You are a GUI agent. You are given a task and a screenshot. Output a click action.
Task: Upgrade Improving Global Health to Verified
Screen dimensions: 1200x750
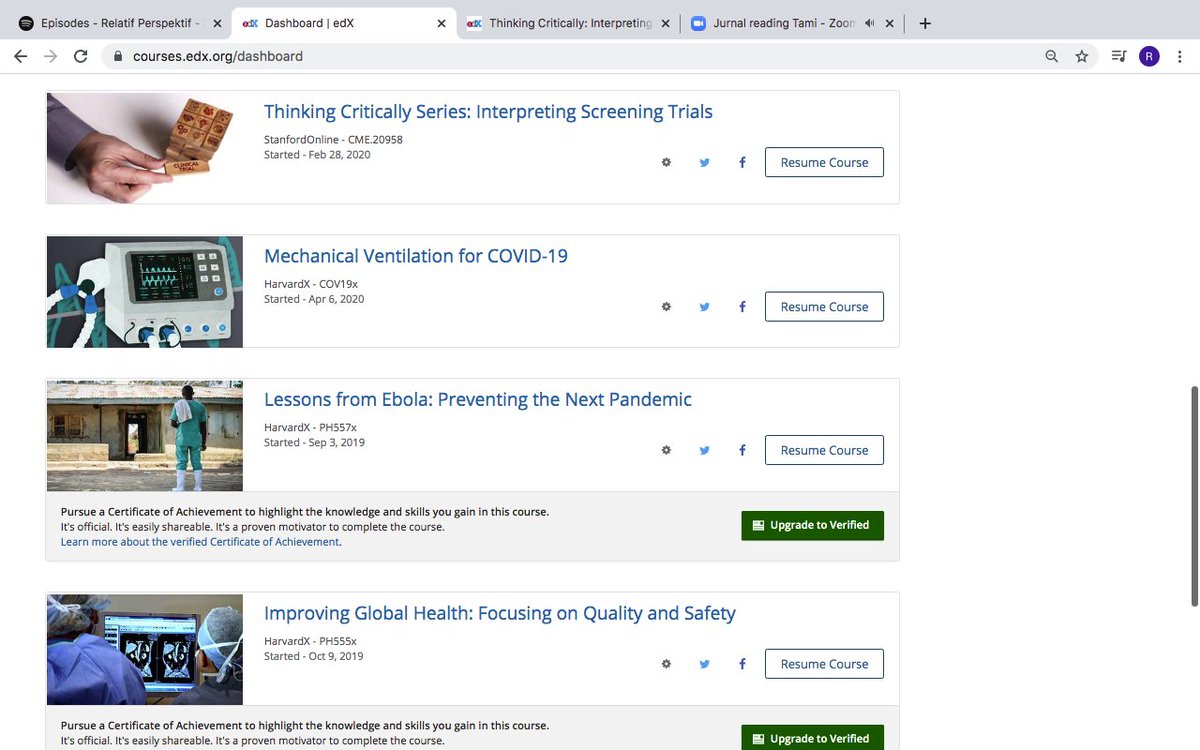[x=812, y=738]
